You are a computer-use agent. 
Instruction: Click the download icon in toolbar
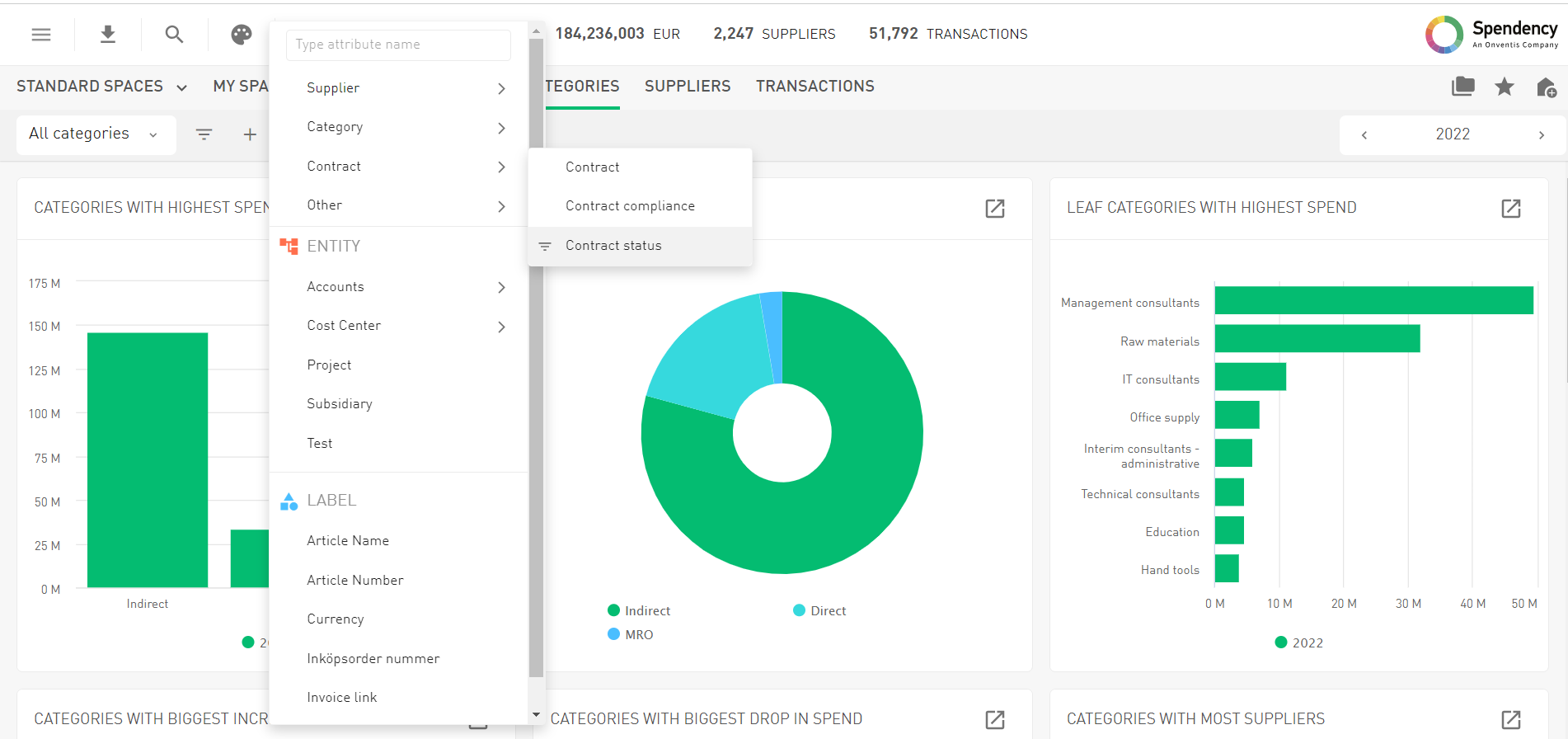point(108,35)
